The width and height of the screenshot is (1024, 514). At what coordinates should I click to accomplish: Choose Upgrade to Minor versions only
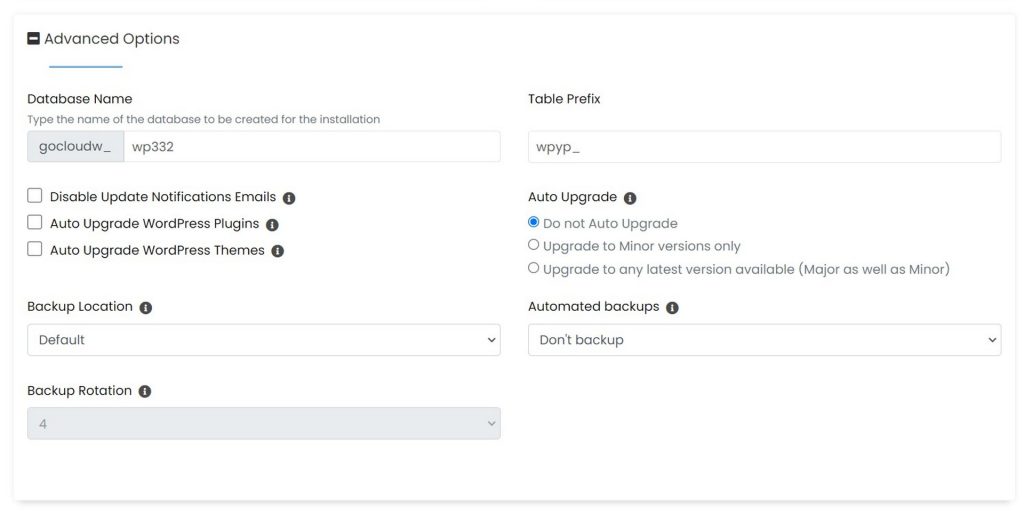534,245
